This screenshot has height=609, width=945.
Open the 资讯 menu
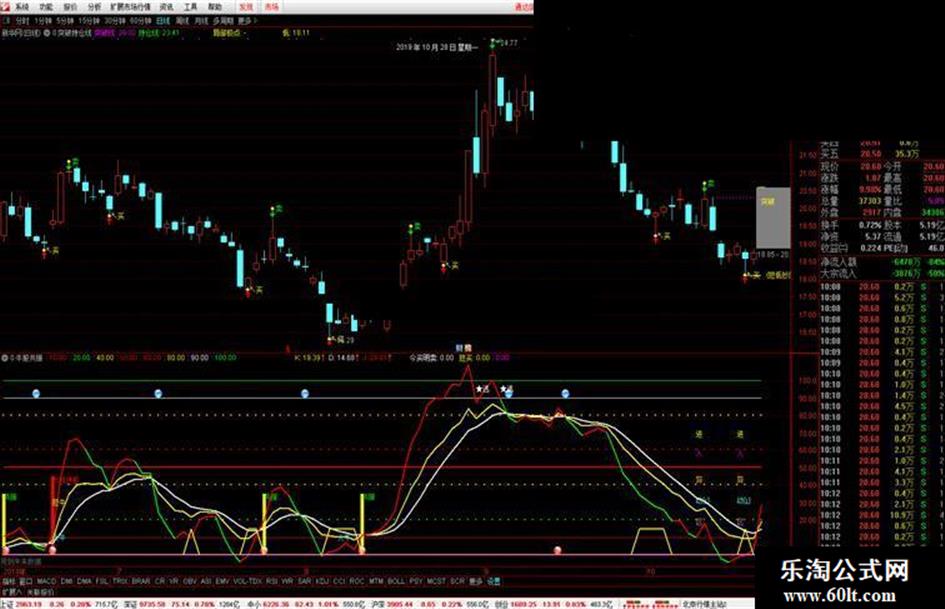(x=166, y=7)
